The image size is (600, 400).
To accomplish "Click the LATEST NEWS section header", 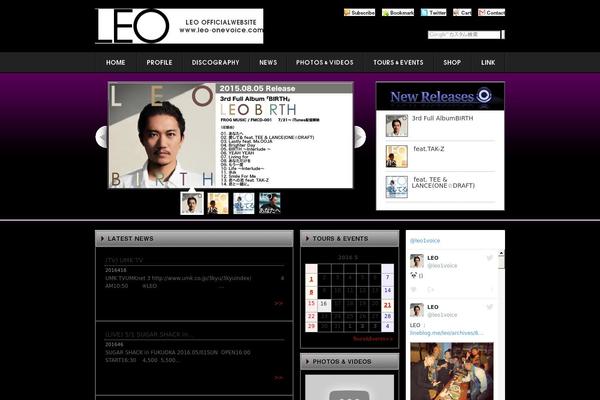I will [x=194, y=238].
